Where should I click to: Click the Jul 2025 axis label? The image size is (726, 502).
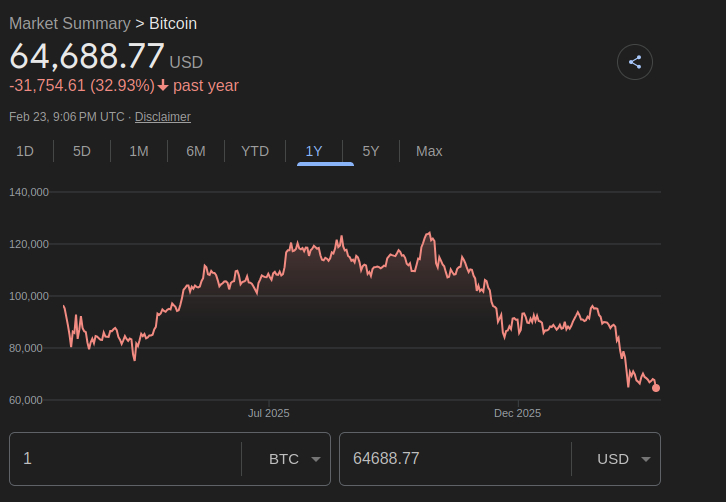pos(269,412)
